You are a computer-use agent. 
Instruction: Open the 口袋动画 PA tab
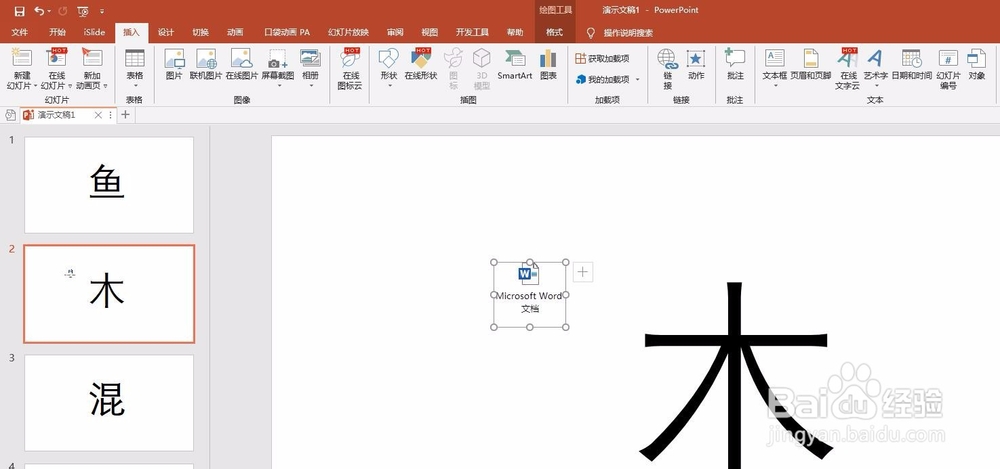tap(287, 33)
